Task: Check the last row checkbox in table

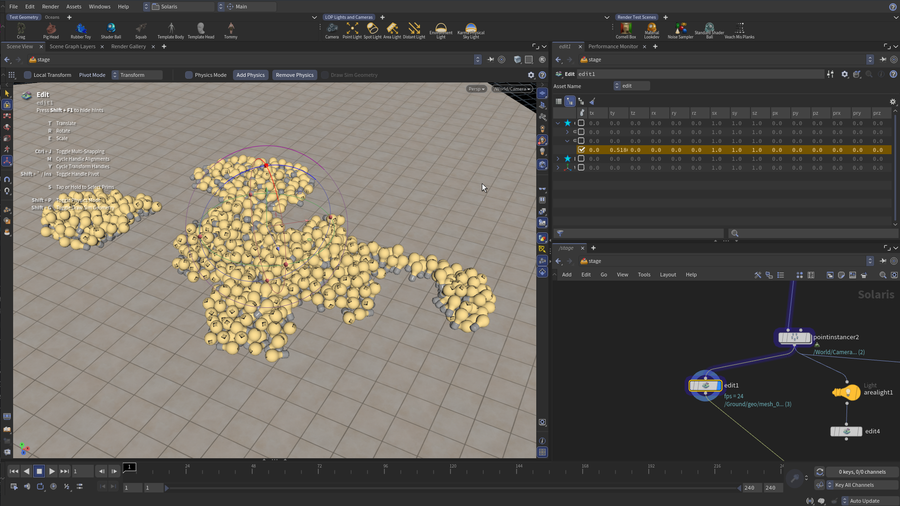Action: [581, 168]
